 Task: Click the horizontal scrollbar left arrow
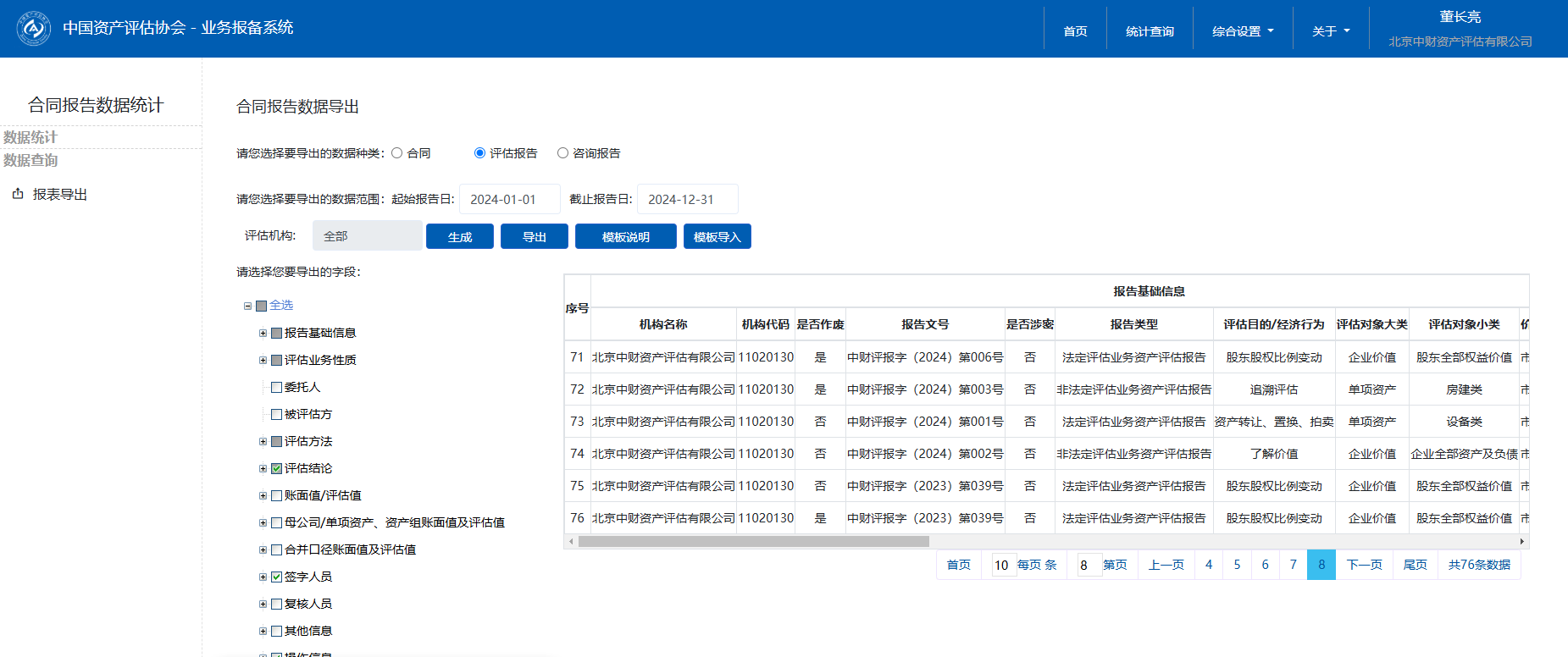571,541
